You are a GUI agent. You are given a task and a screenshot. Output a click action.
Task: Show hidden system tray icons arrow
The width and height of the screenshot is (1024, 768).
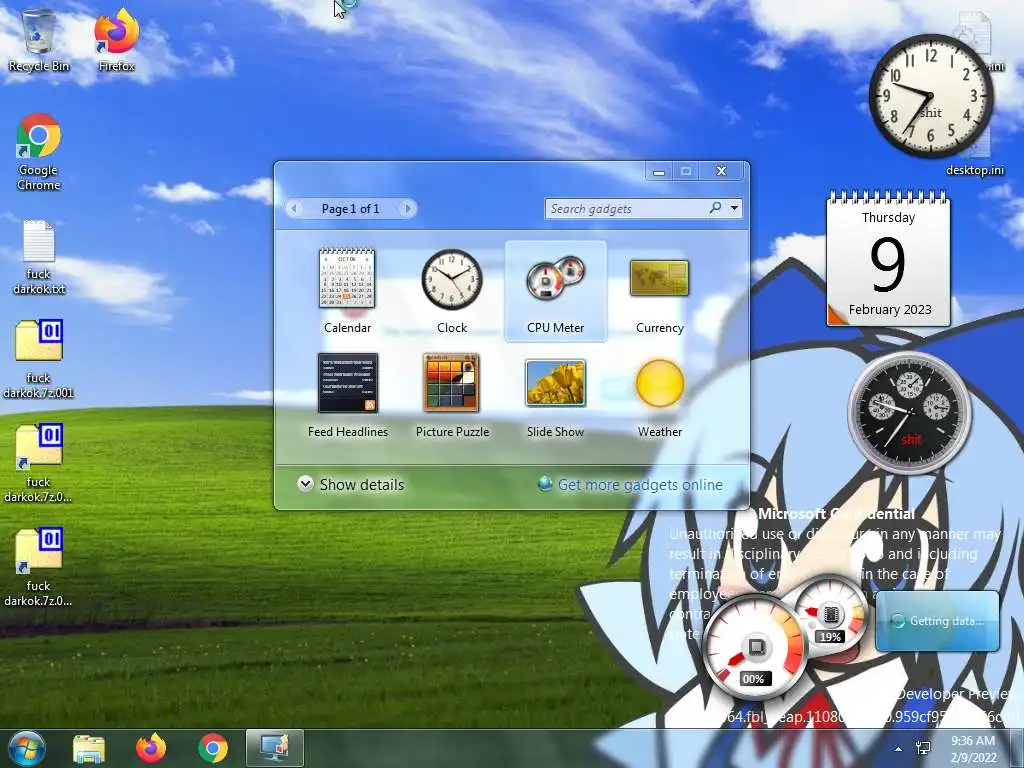click(x=899, y=749)
